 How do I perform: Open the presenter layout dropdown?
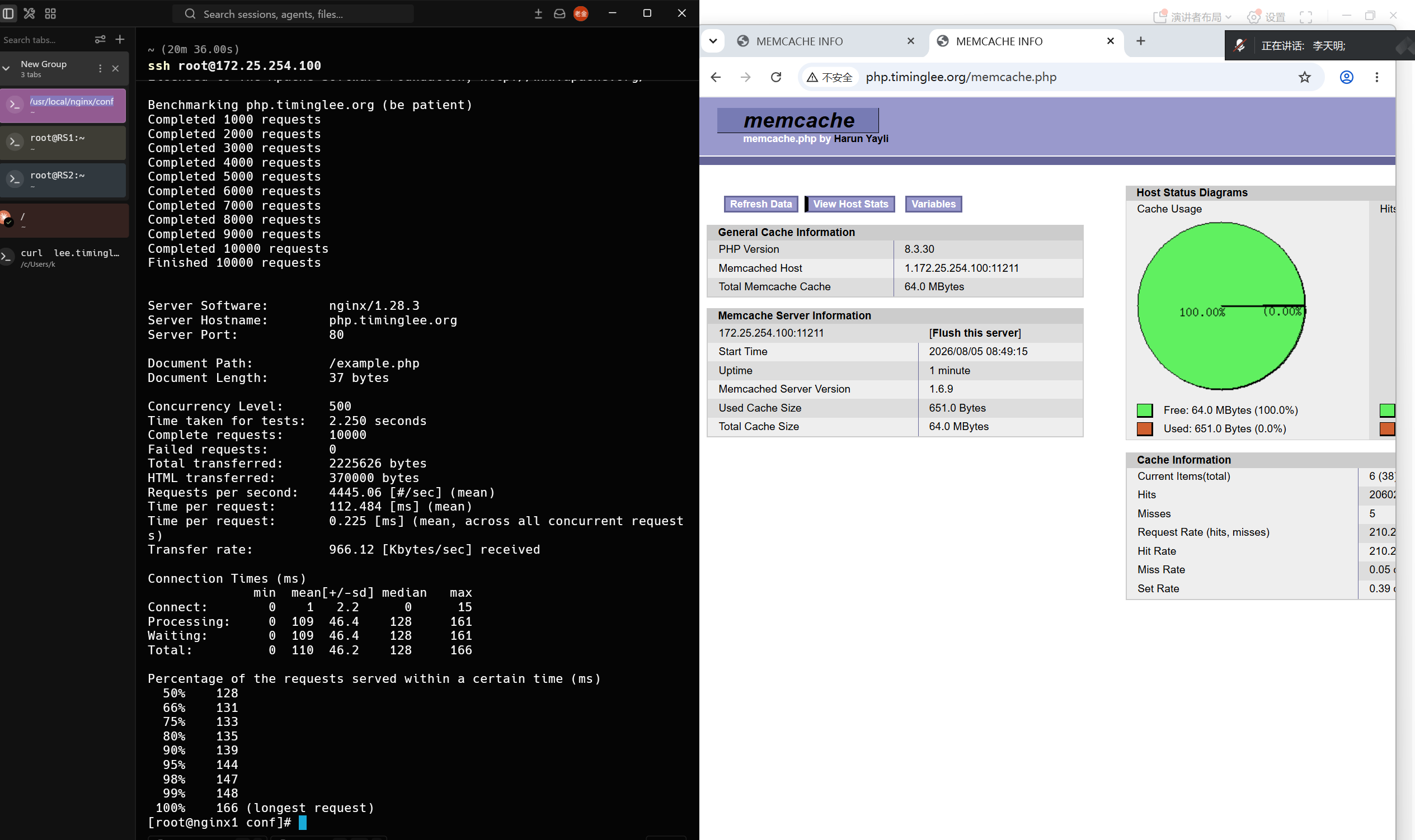[x=1192, y=17]
